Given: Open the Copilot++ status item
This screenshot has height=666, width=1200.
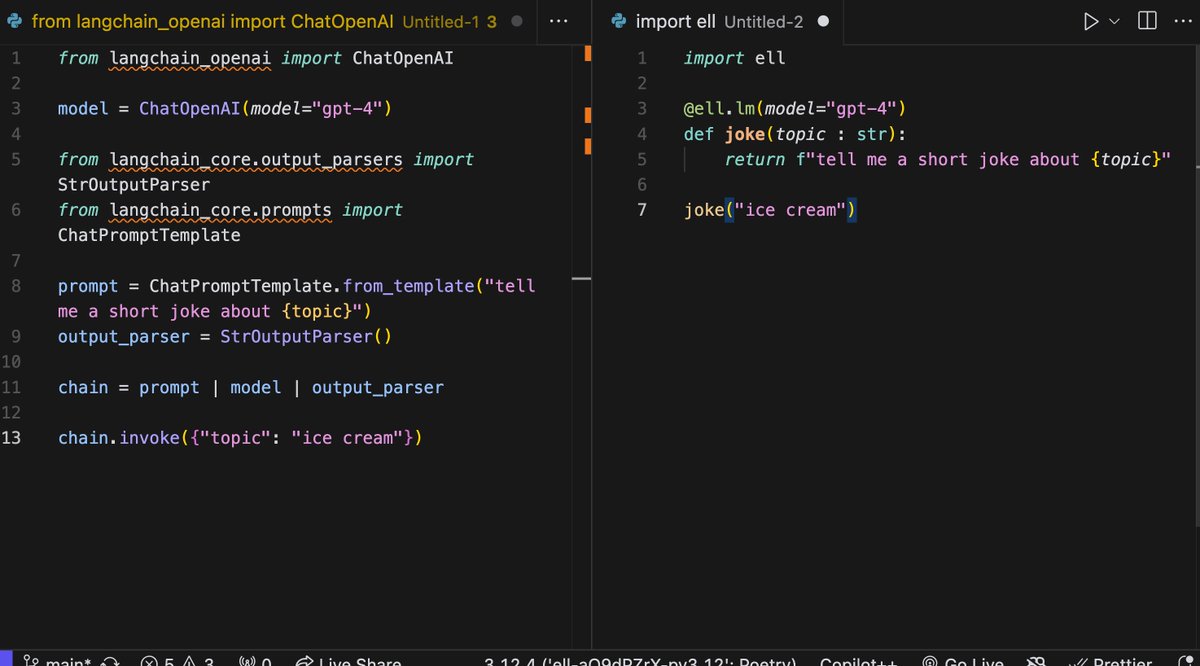Looking at the screenshot, I should [x=858, y=660].
